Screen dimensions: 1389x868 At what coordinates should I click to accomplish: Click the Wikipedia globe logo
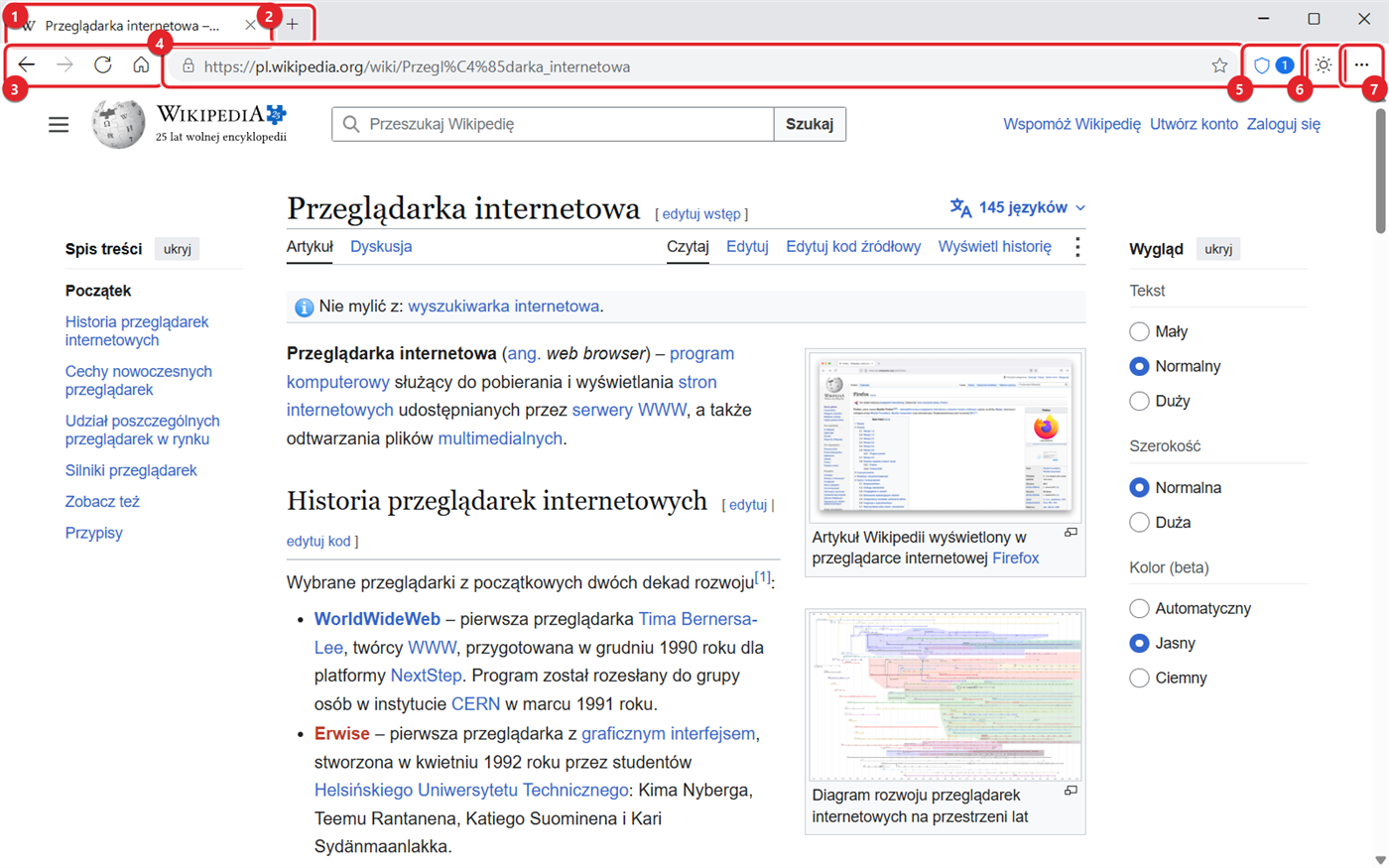pyautogui.click(x=118, y=124)
